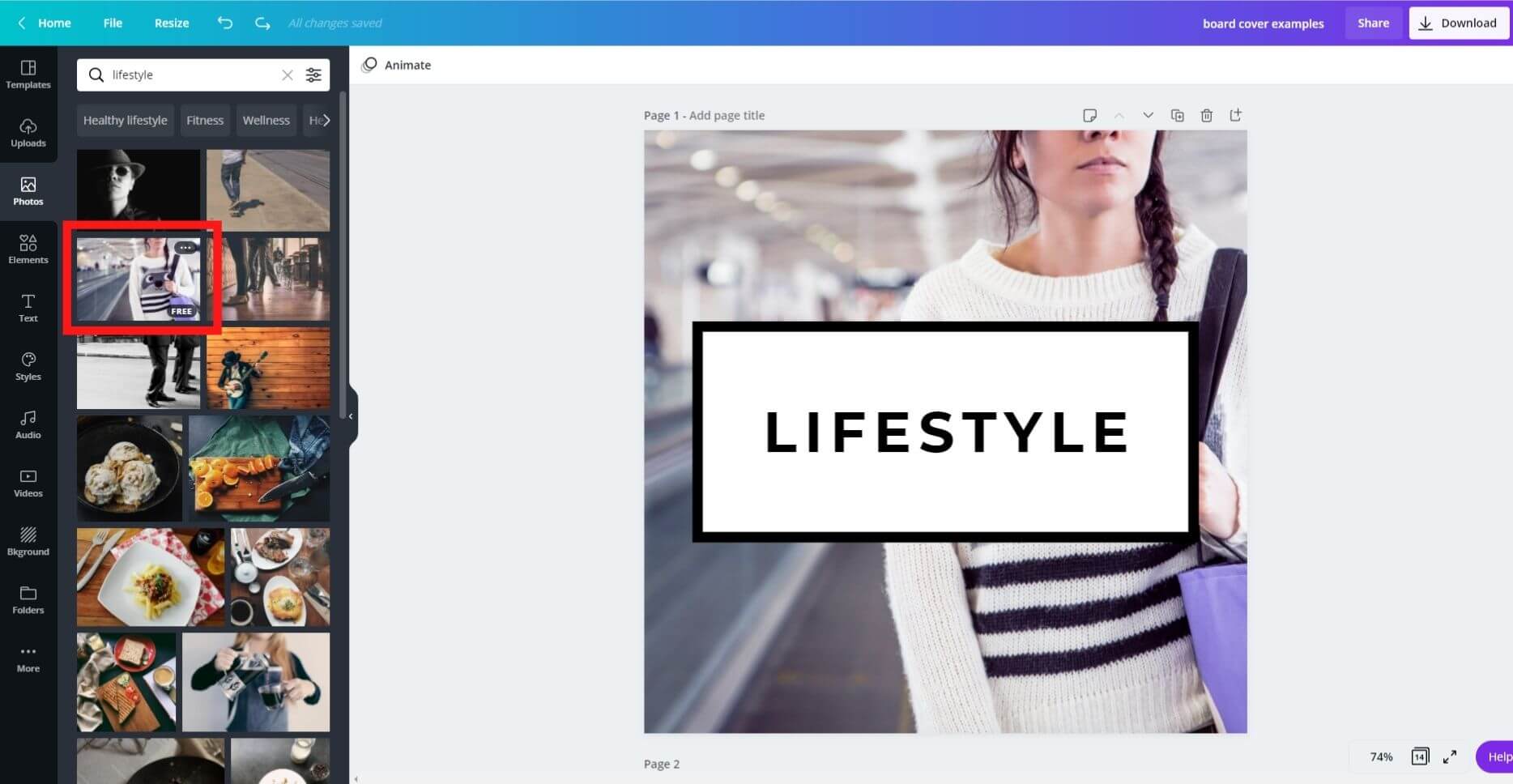1513x784 pixels.
Task: Open the Text panel
Action: click(x=28, y=307)
